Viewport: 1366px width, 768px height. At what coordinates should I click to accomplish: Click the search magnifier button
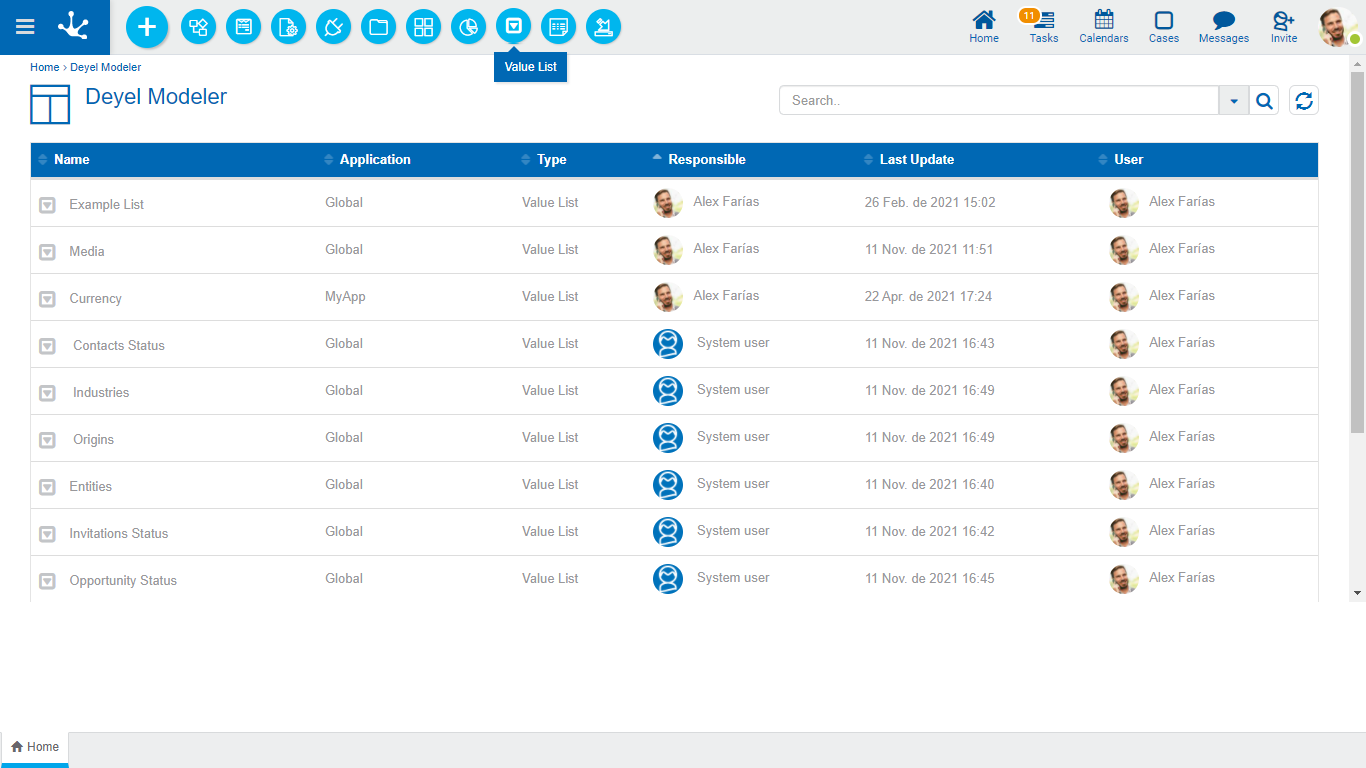1264,100
